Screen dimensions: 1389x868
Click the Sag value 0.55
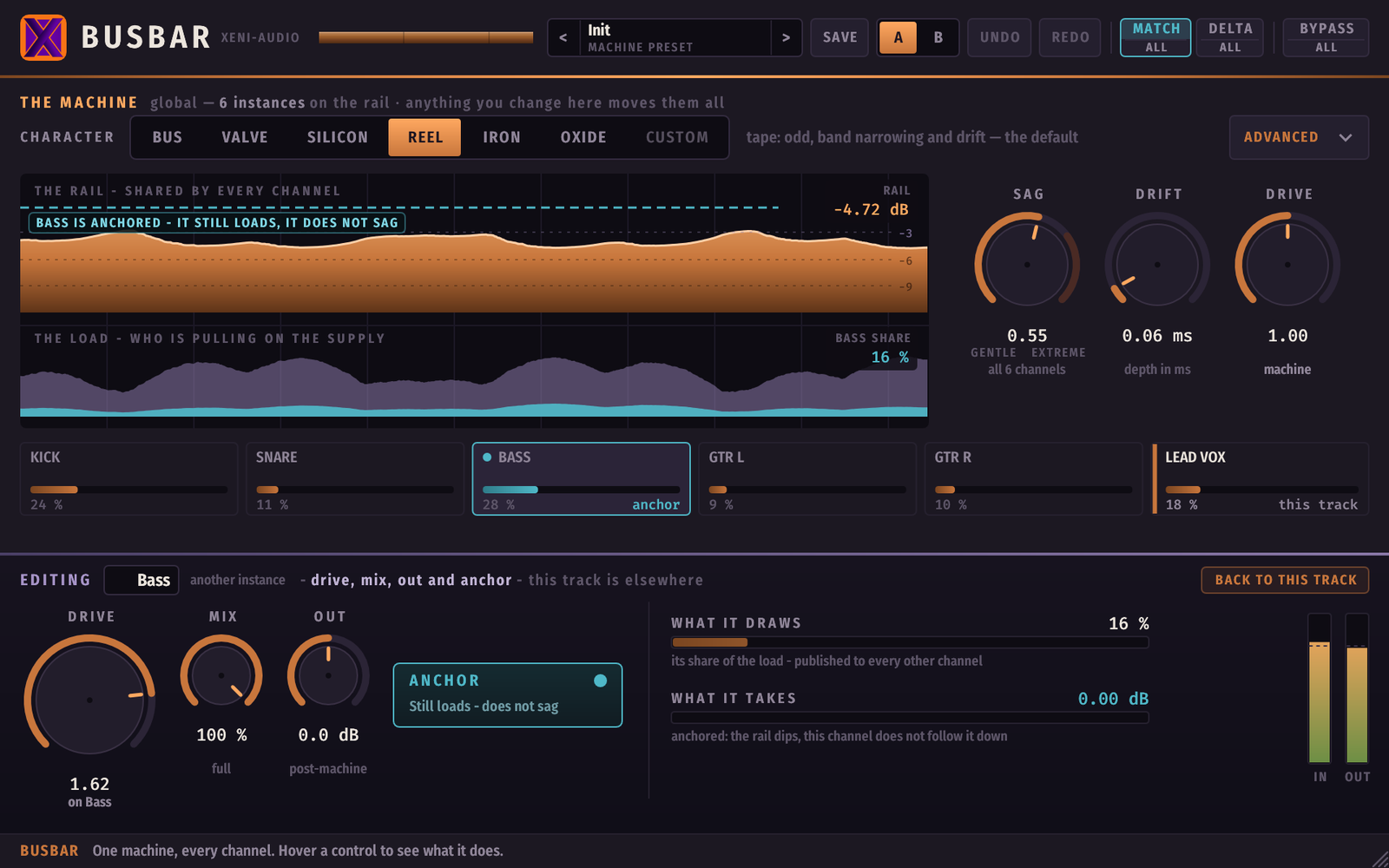pos(1027,336)
